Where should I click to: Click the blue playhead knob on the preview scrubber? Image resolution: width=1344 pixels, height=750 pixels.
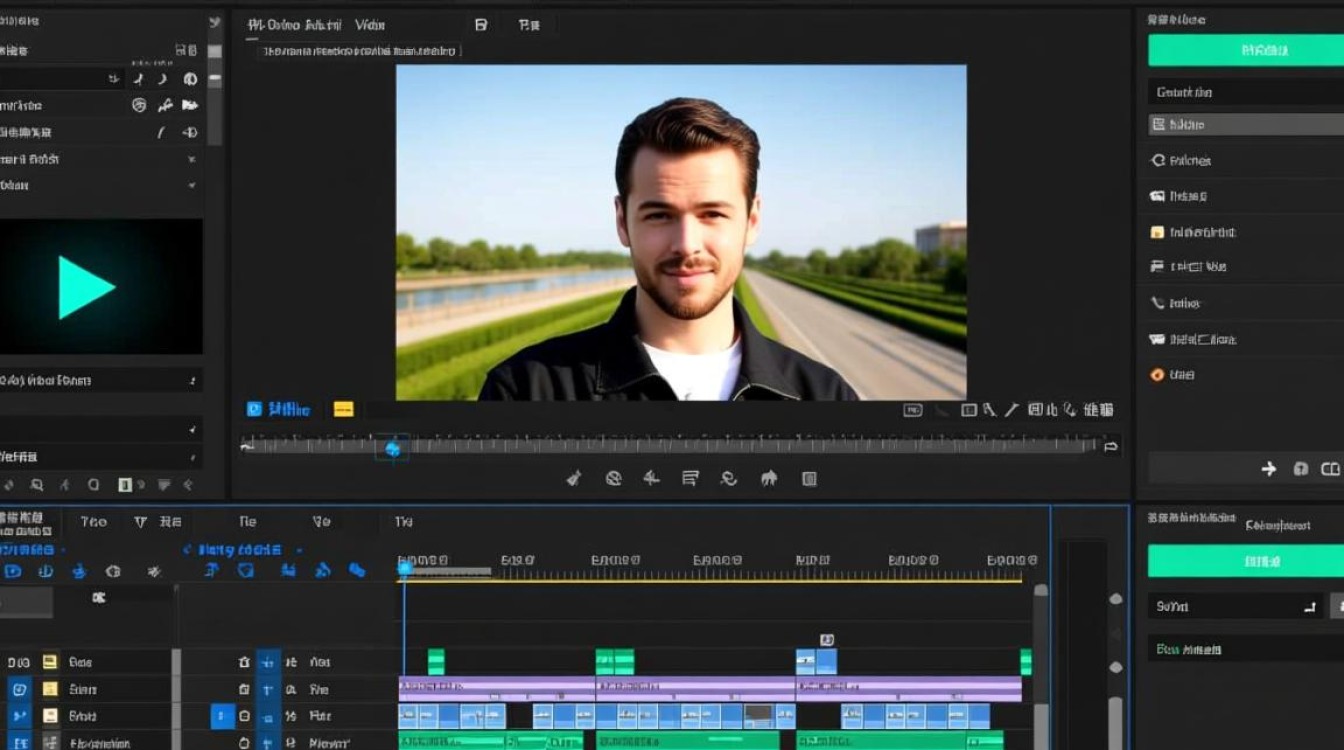[x=393, y=449]
